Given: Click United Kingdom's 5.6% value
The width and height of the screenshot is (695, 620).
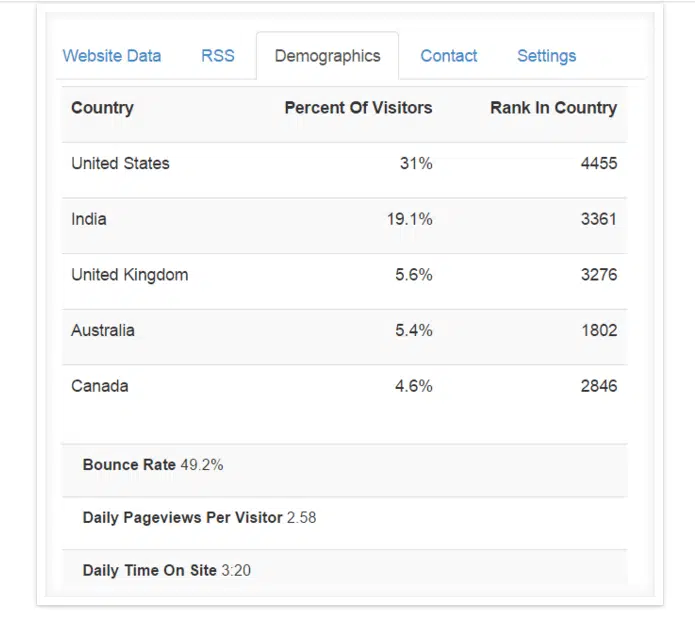Looking at the screenshot, I should tap(411, 275).
